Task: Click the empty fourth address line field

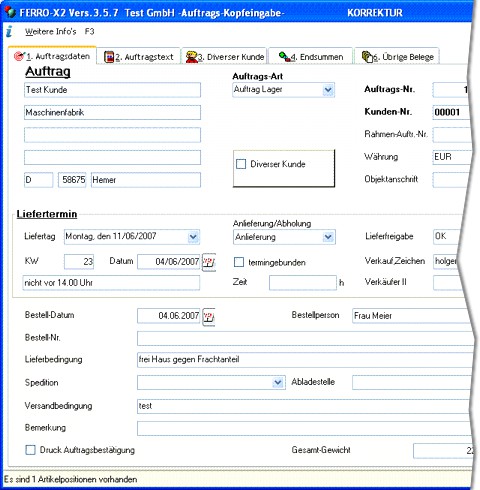Action: tap(112, 157)
